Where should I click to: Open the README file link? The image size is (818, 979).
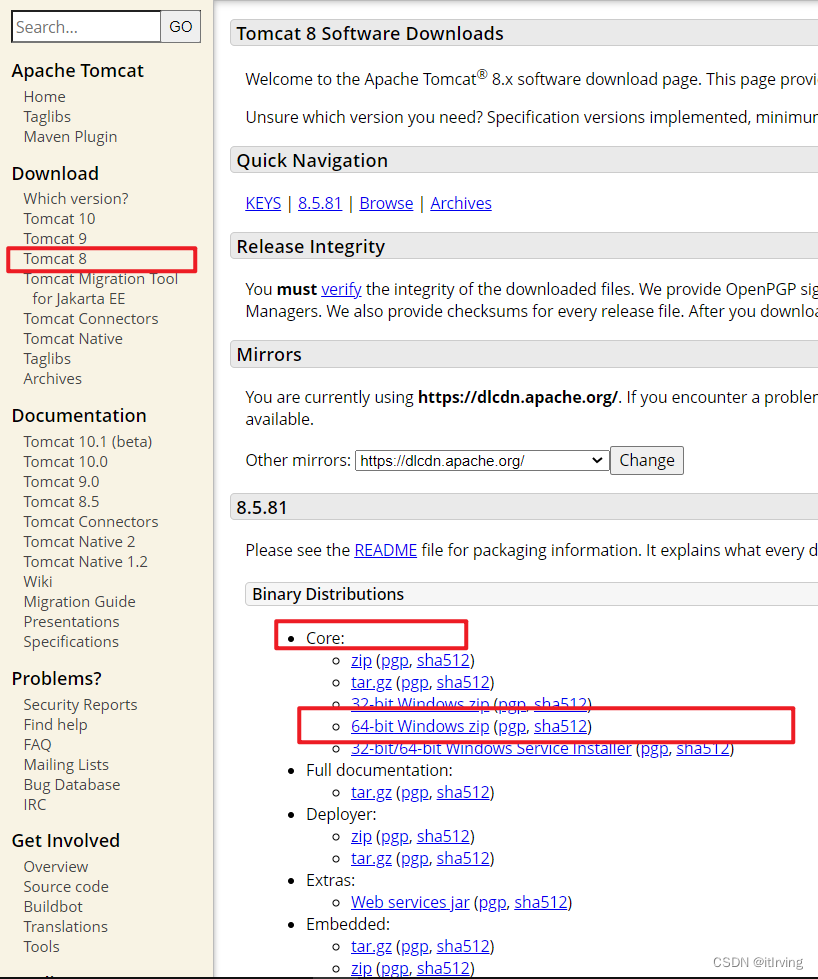(385, 550)
